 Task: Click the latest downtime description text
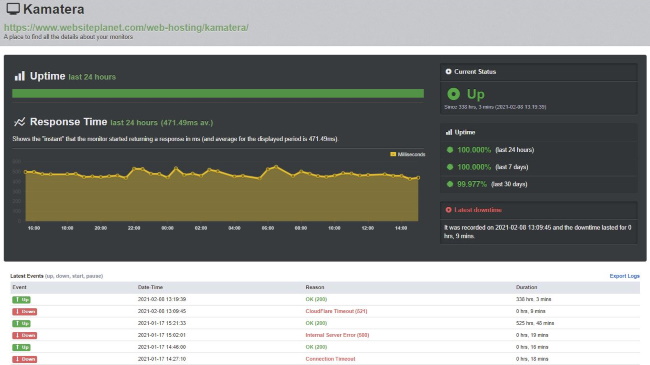click(x=538, y=231)
